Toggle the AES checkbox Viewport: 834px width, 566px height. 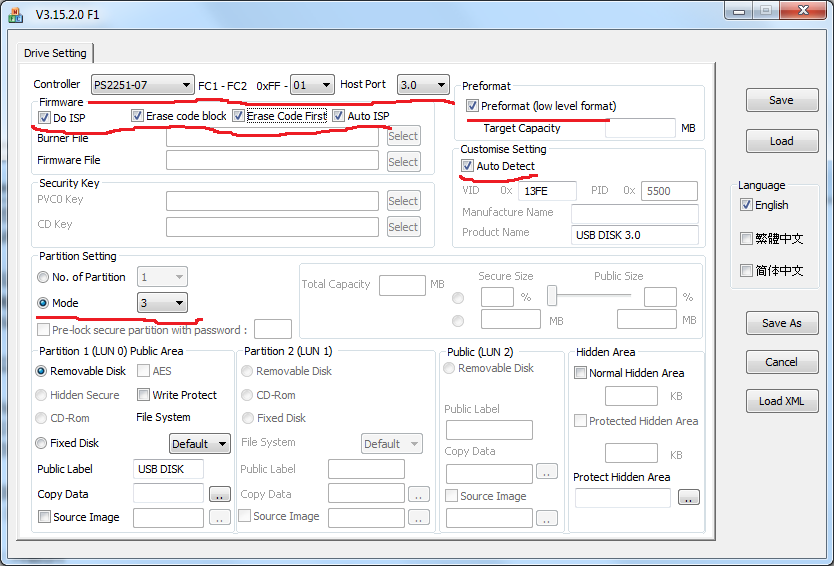(x=143, y=371)
